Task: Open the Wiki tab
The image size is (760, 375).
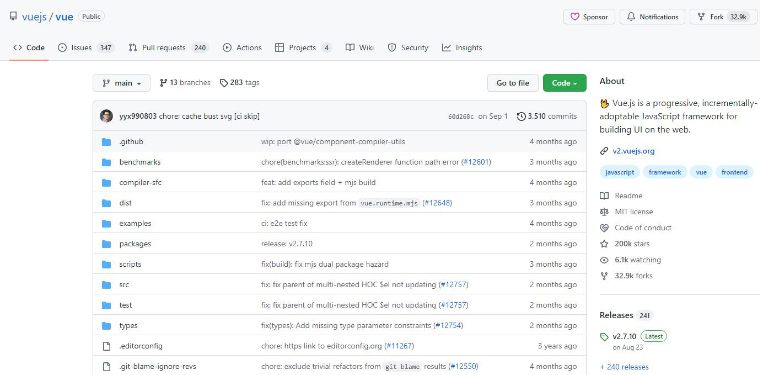Action: (360, 48)
